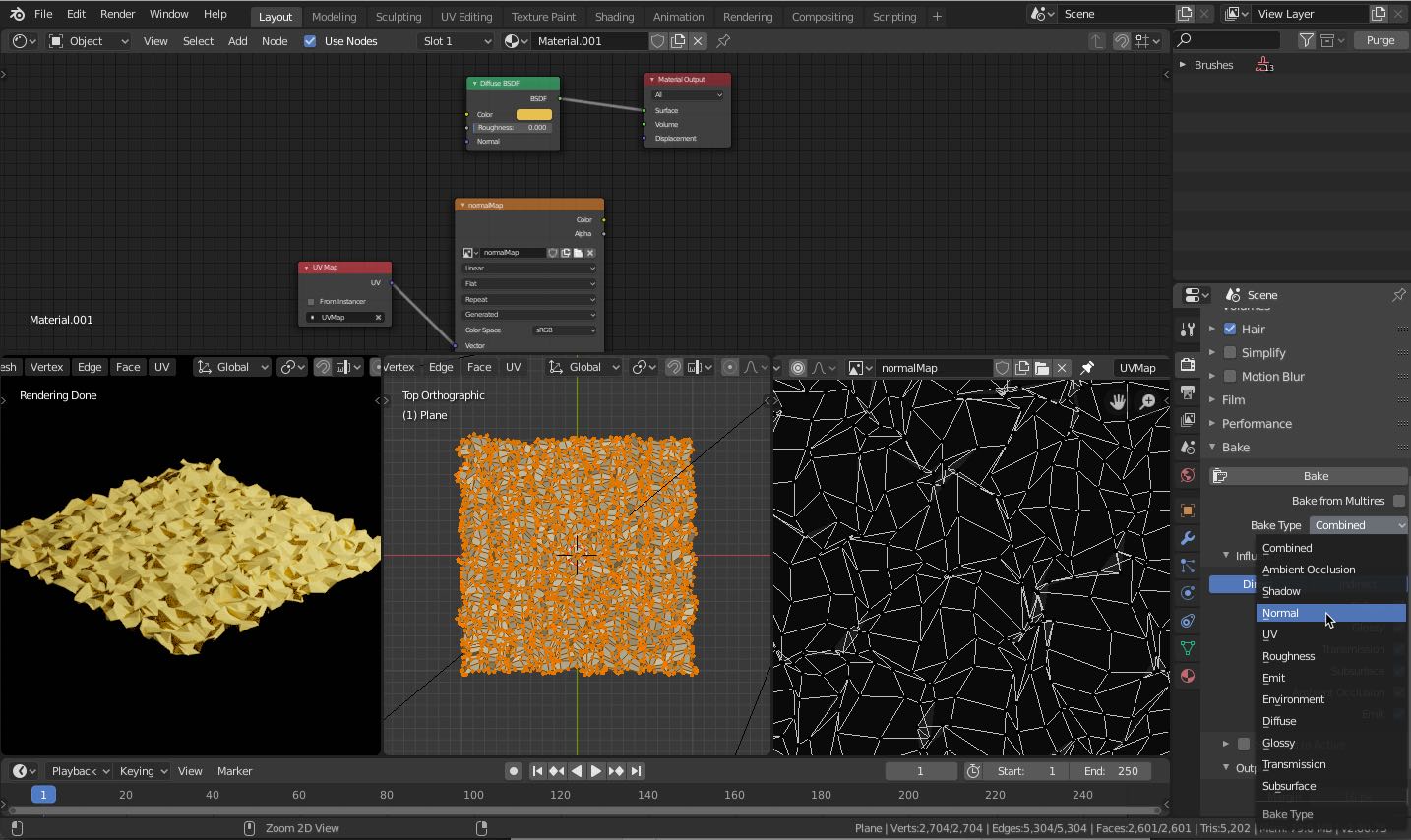Open the Render properties tab
1411x840 pixels.
point(1188,365)
